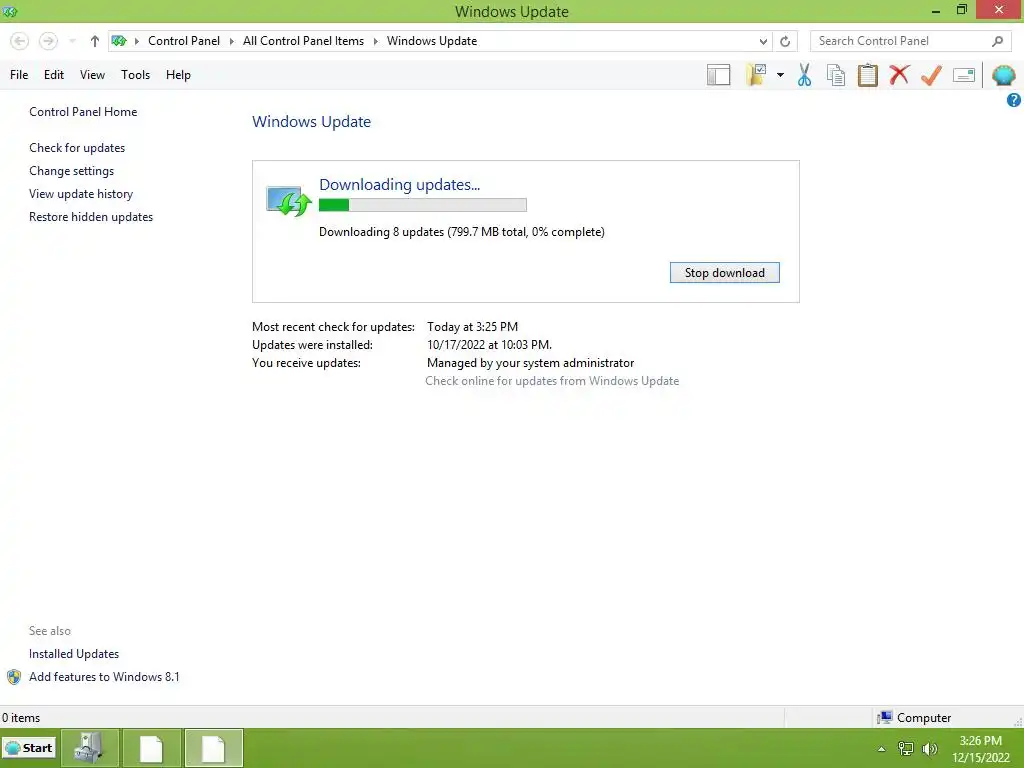Open Installed Updates link
The image size is (1024, 768).
pyautogui.click(x=74, y=654)
